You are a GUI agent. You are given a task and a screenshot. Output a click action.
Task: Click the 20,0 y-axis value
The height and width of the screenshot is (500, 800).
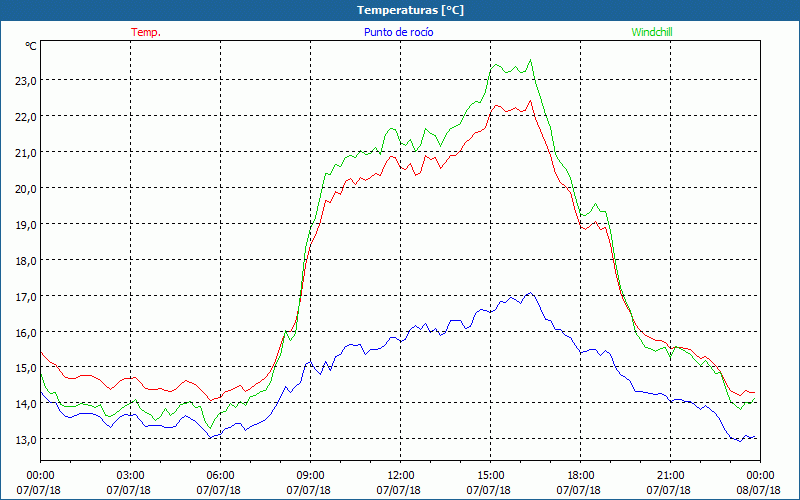pos(26,188)
